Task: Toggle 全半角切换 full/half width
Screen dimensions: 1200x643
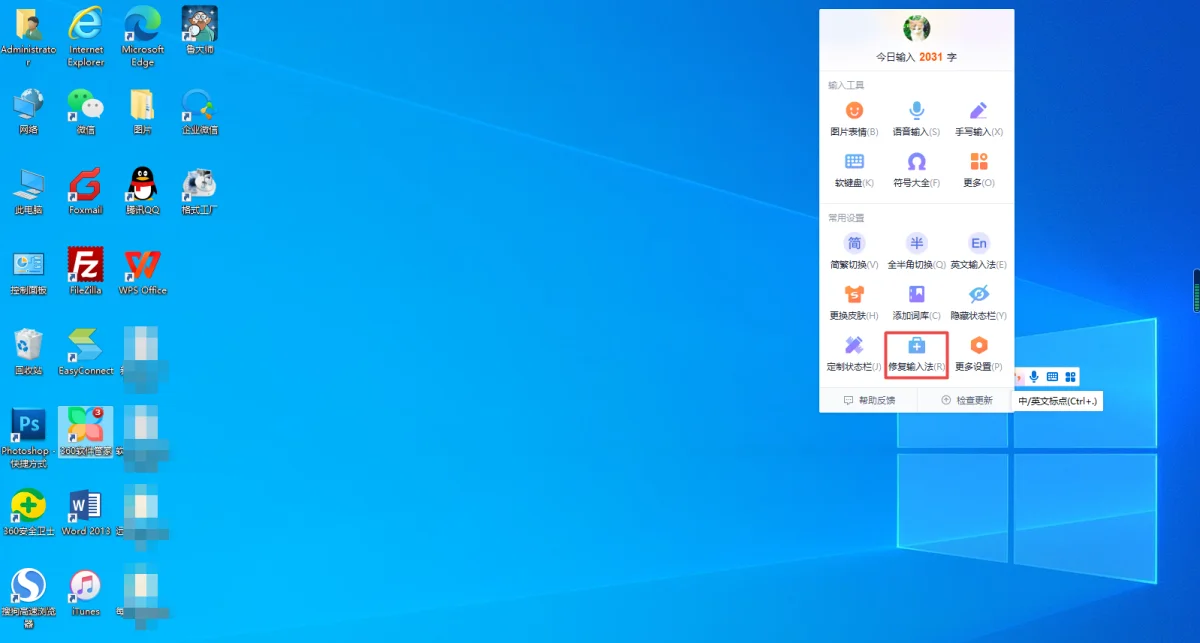Action: [x=916, y=243]
